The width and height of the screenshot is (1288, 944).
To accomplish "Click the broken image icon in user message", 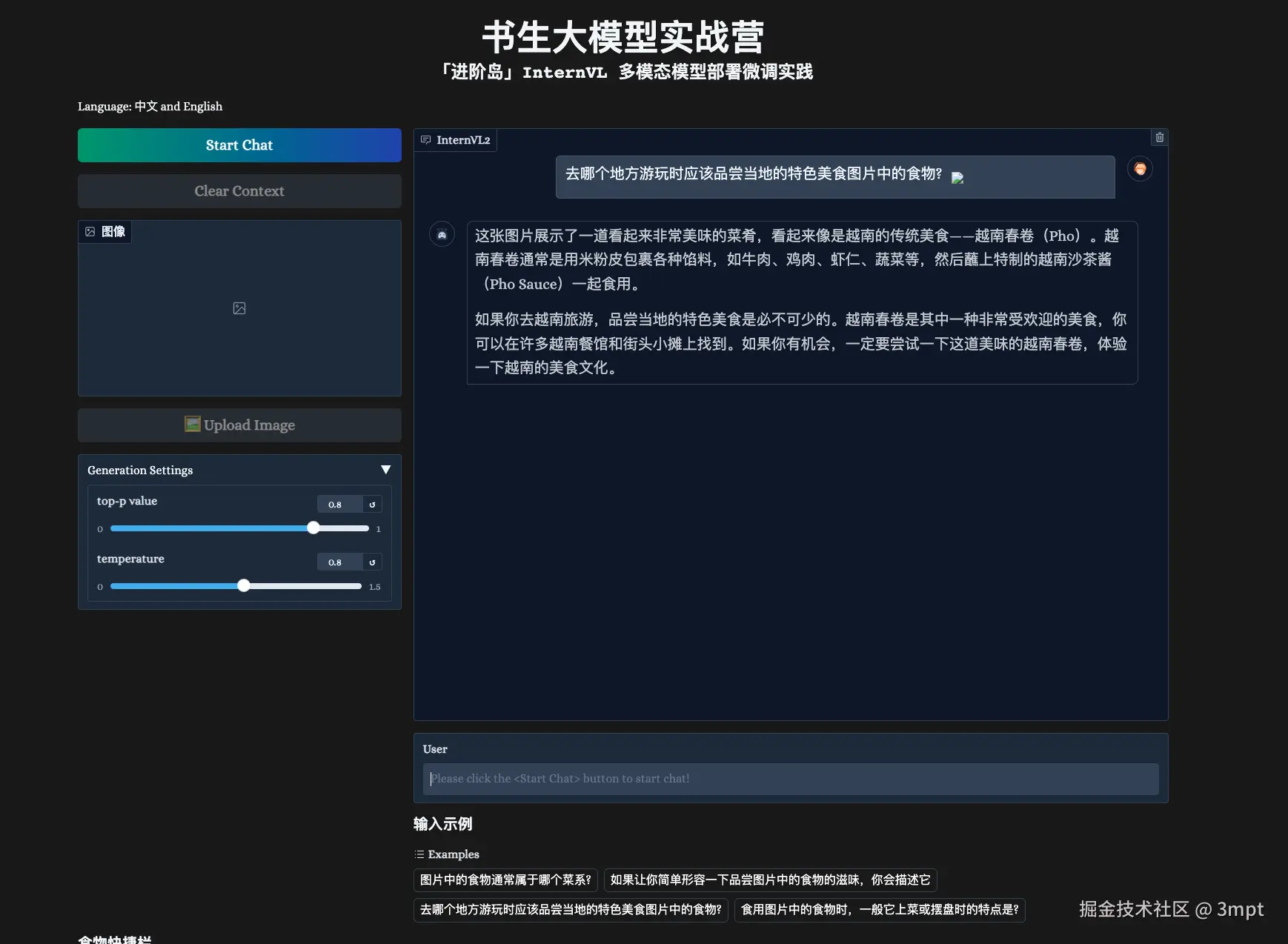I will pyautogui.click(x=957, y=178).
